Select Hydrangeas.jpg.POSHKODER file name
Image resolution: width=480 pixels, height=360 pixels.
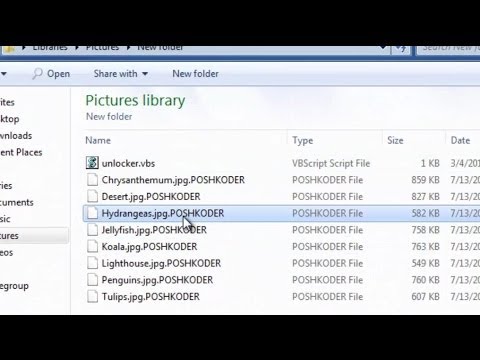click(163, 213)
